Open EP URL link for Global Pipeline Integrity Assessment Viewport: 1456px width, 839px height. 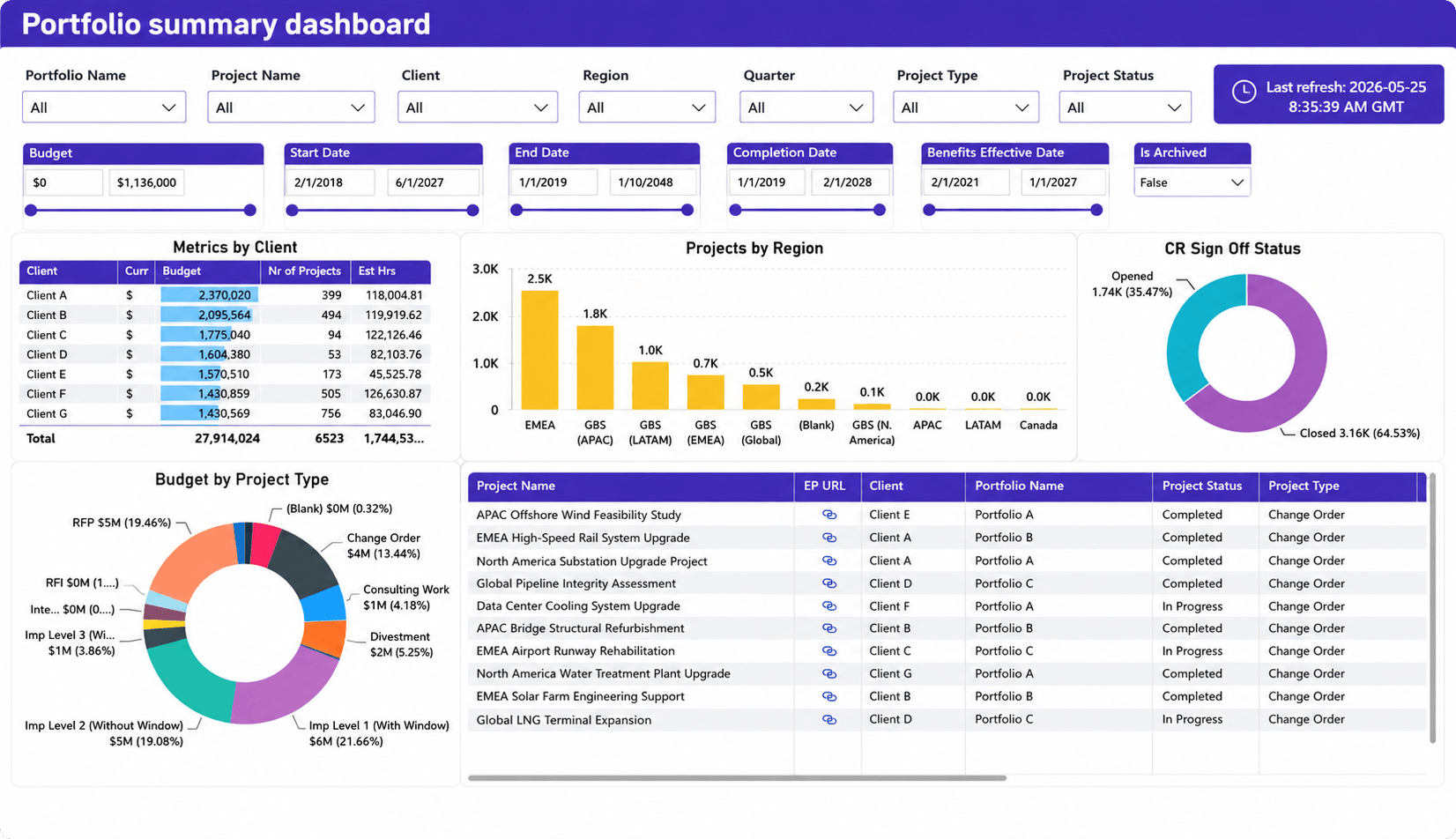pos(828,583)
